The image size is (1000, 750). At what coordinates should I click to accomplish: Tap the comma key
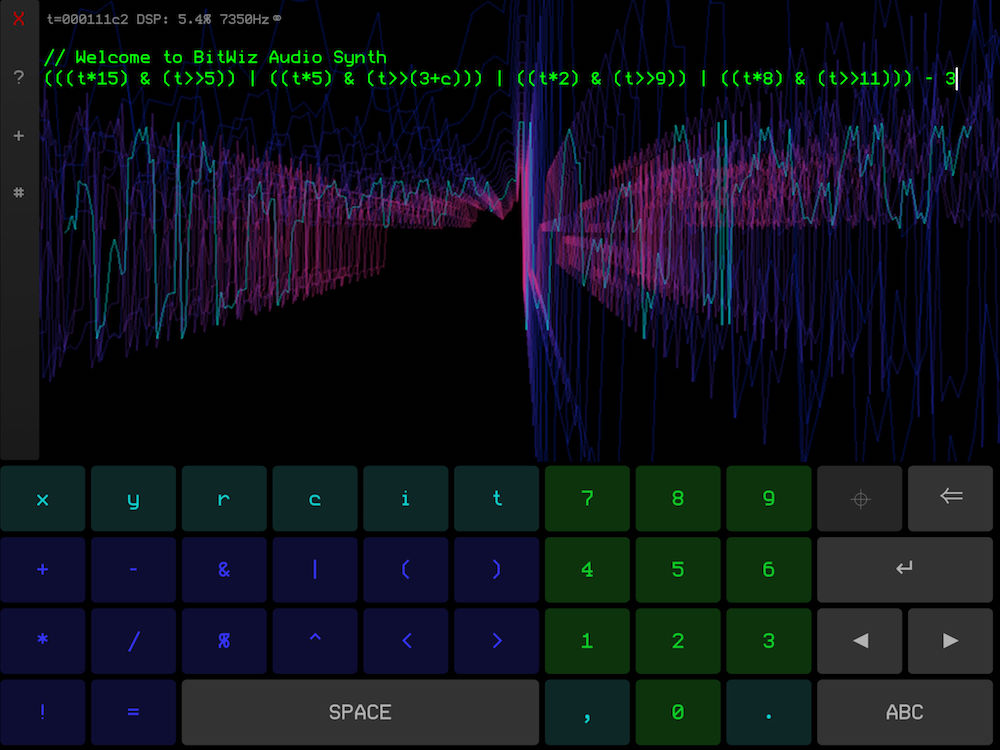pyautogui.click(x=587, y=712)
